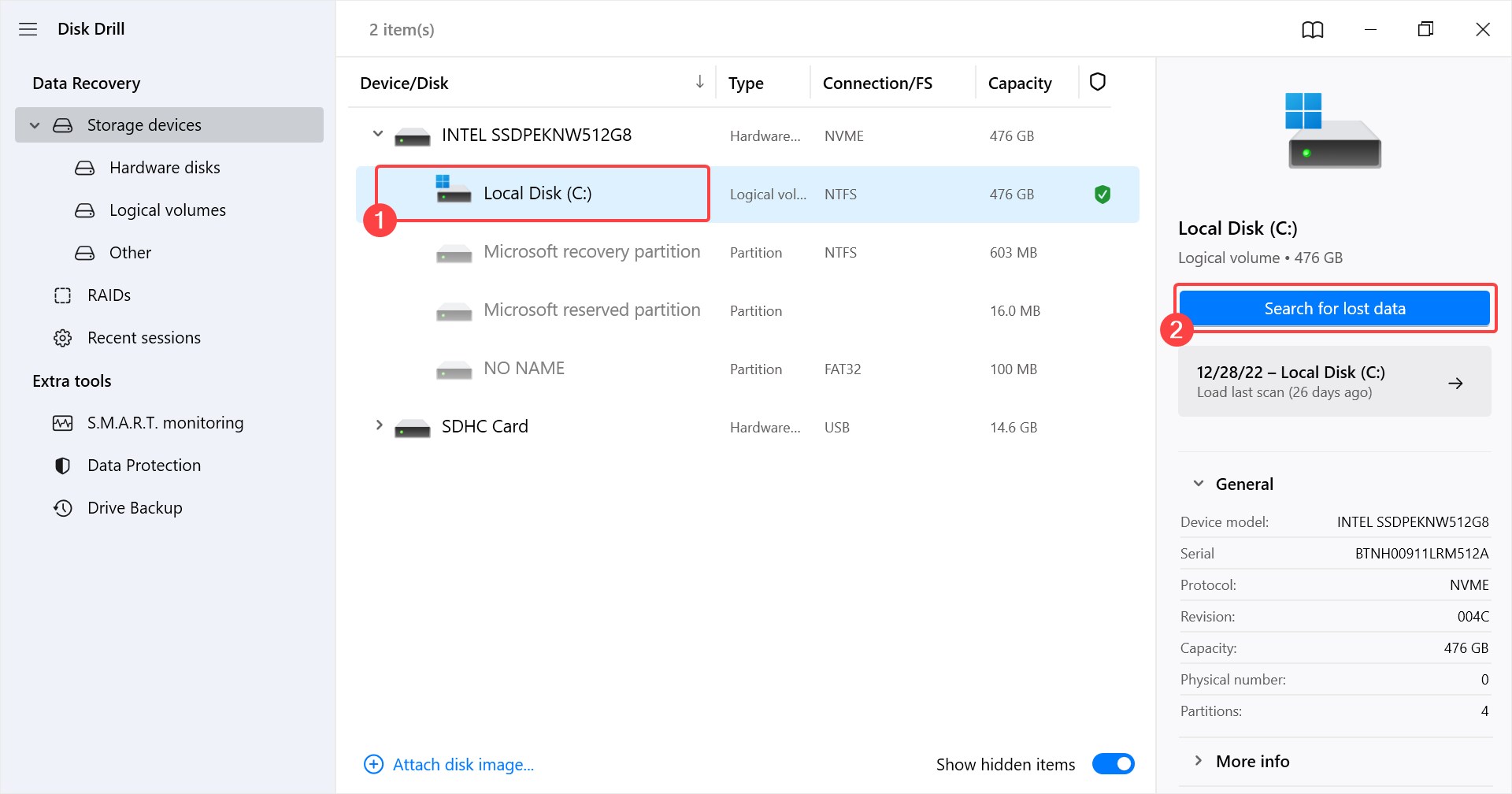Click the arrow on the last scan card
This screenshot has height=794, width=1512.
click(1455, 383)
